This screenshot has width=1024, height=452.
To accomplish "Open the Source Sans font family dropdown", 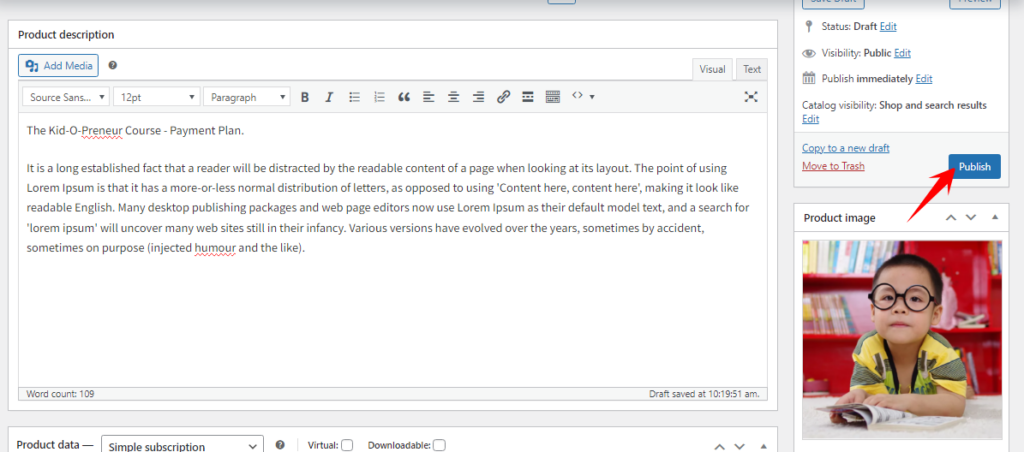I will point(66,97).
